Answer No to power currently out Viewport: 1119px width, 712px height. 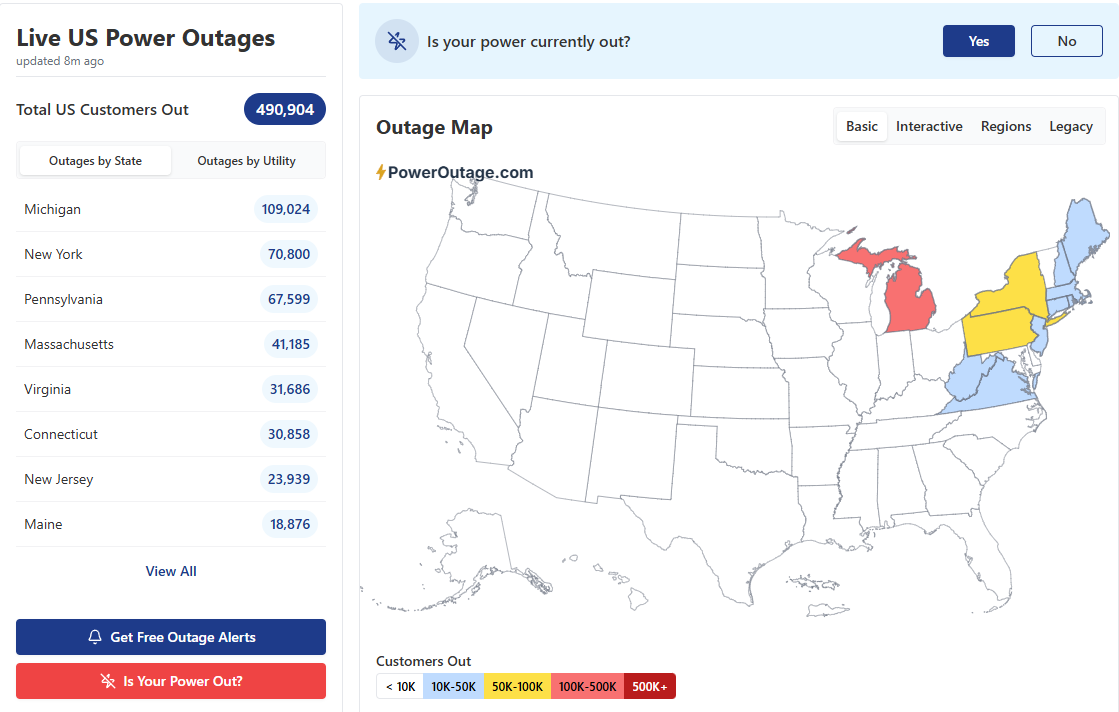(1066, 41)
